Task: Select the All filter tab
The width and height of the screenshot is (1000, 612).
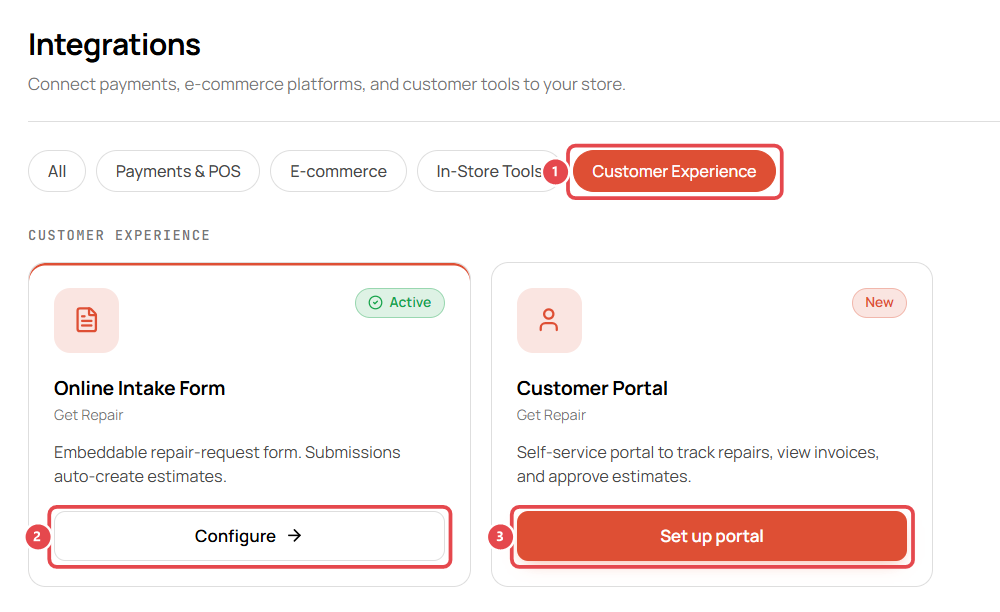Action: [57, 171]
